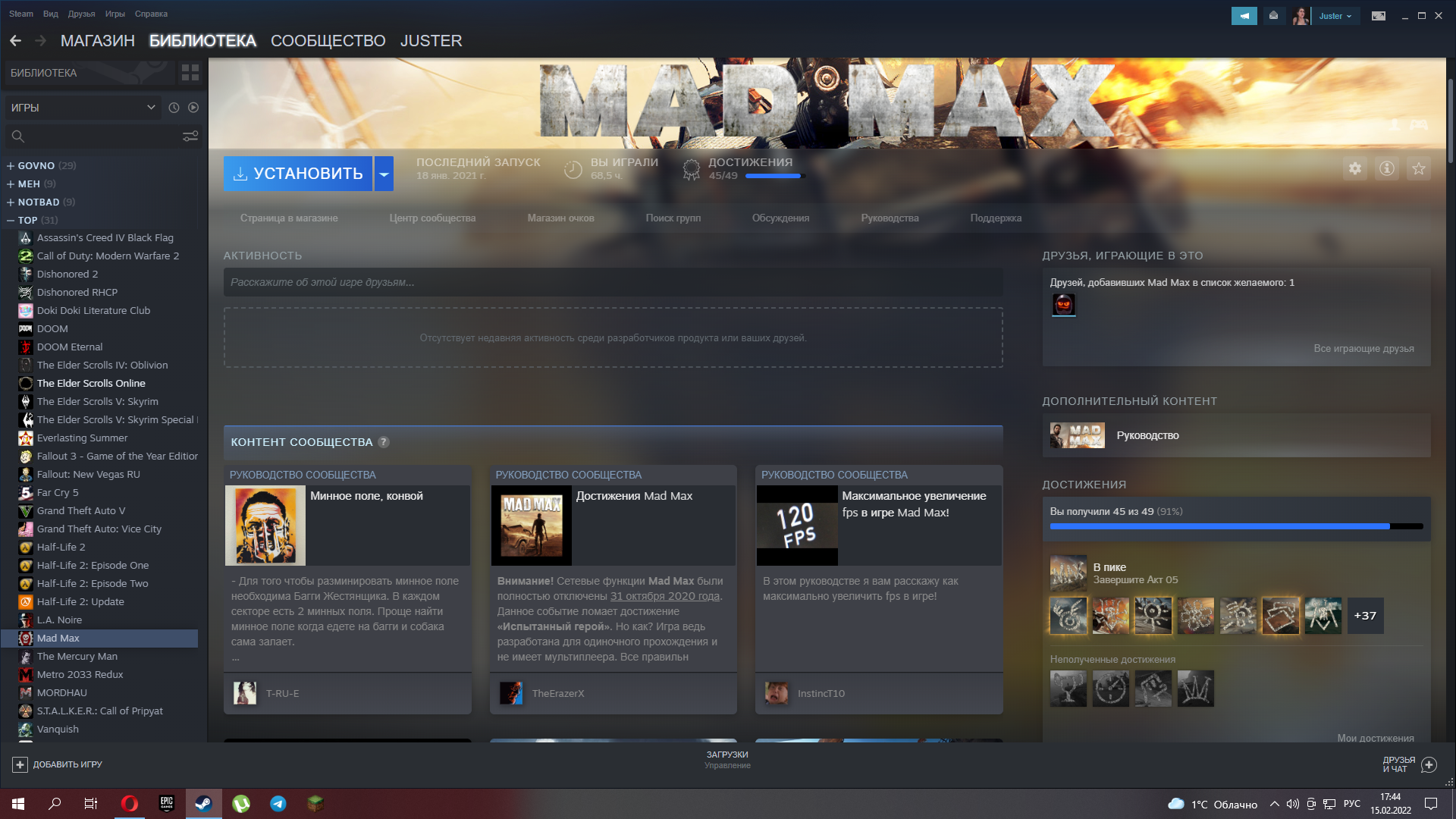The width and height of the screenshot is (1456, 819).
Task: Click the activity status input field
Action: pyautogui.click(x=613, y=282)
